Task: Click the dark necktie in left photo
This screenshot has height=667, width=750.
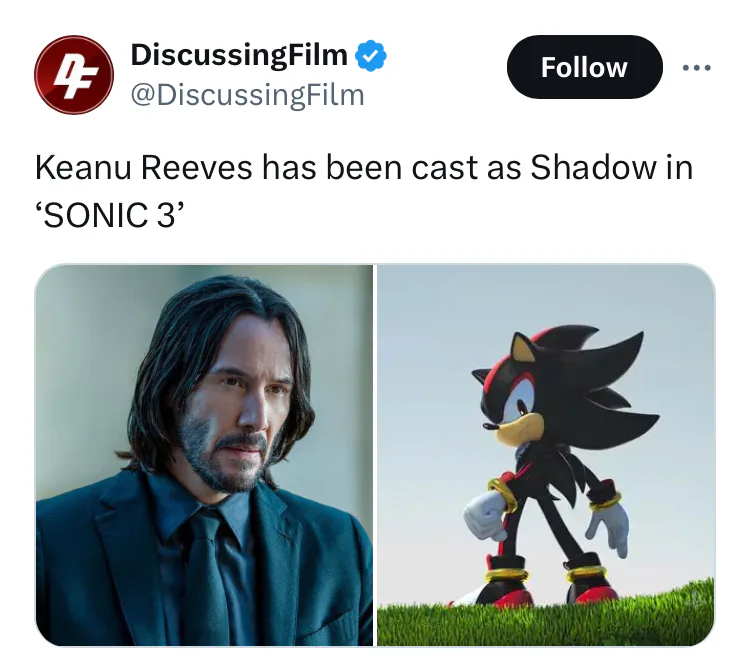Action: click(x=207, y=579)
